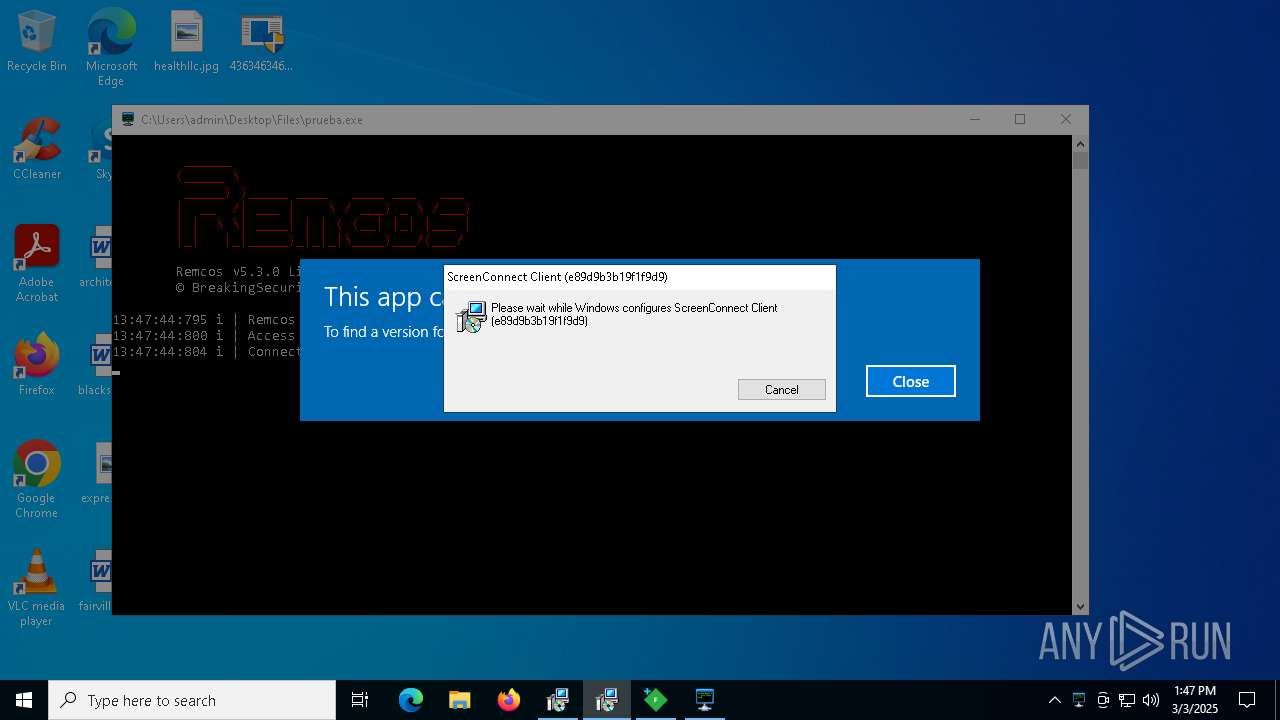Click the installer icon in the ScreenConnect dialog
This screenshot has width=1280, height=720.
pos(470,317)
